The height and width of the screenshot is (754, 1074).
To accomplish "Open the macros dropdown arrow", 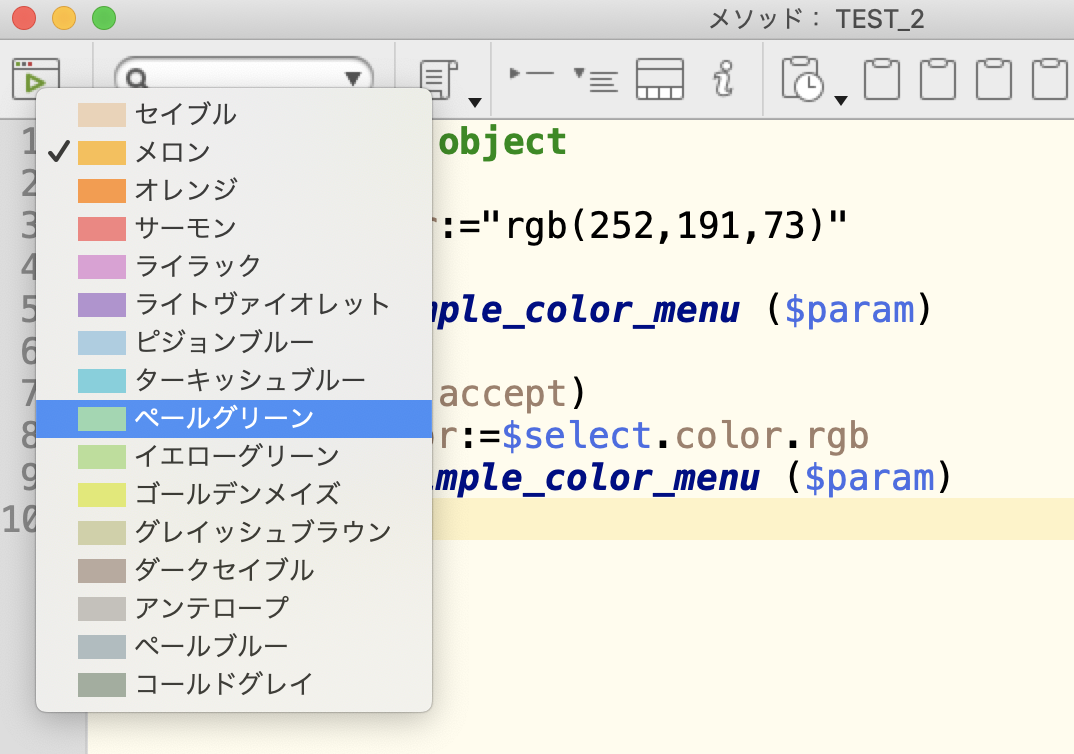I will point(474,104).
